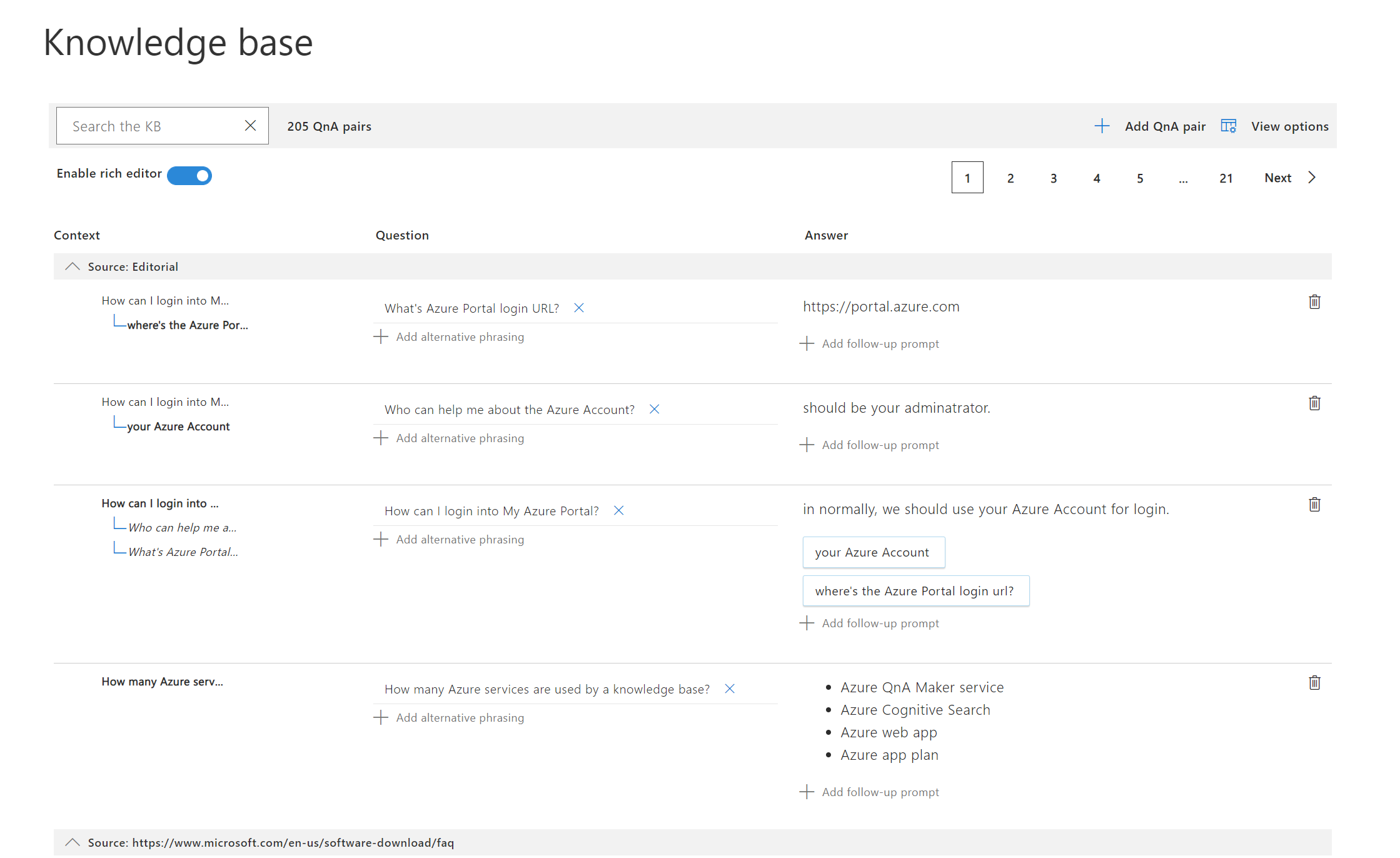Delete the Azure services knowledge base pair
The height and width of the screenshot is (858, 1400).
1314,683
